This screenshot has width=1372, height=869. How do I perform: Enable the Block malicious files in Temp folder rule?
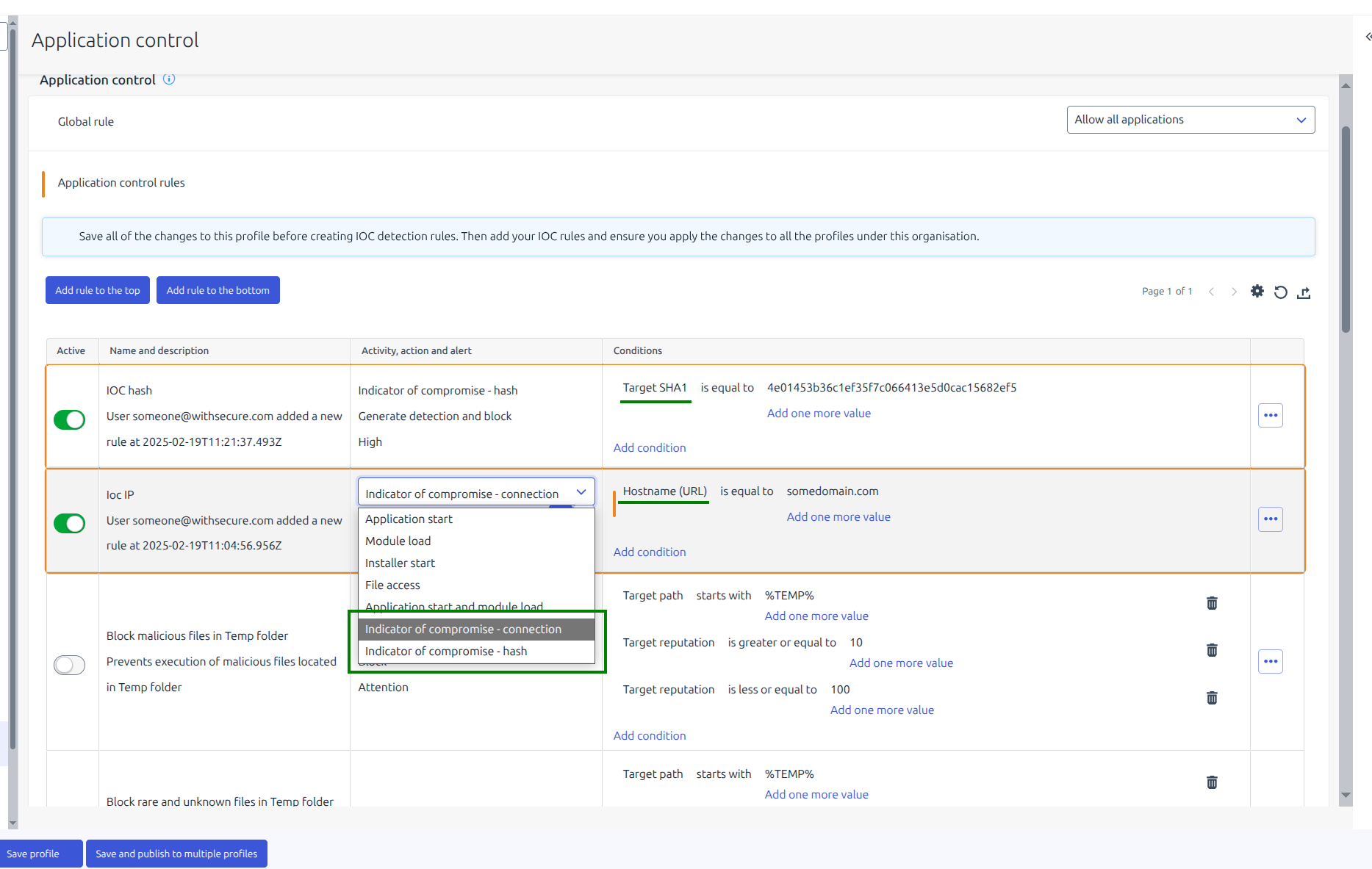pyautogui.click(x=70, y=665)
